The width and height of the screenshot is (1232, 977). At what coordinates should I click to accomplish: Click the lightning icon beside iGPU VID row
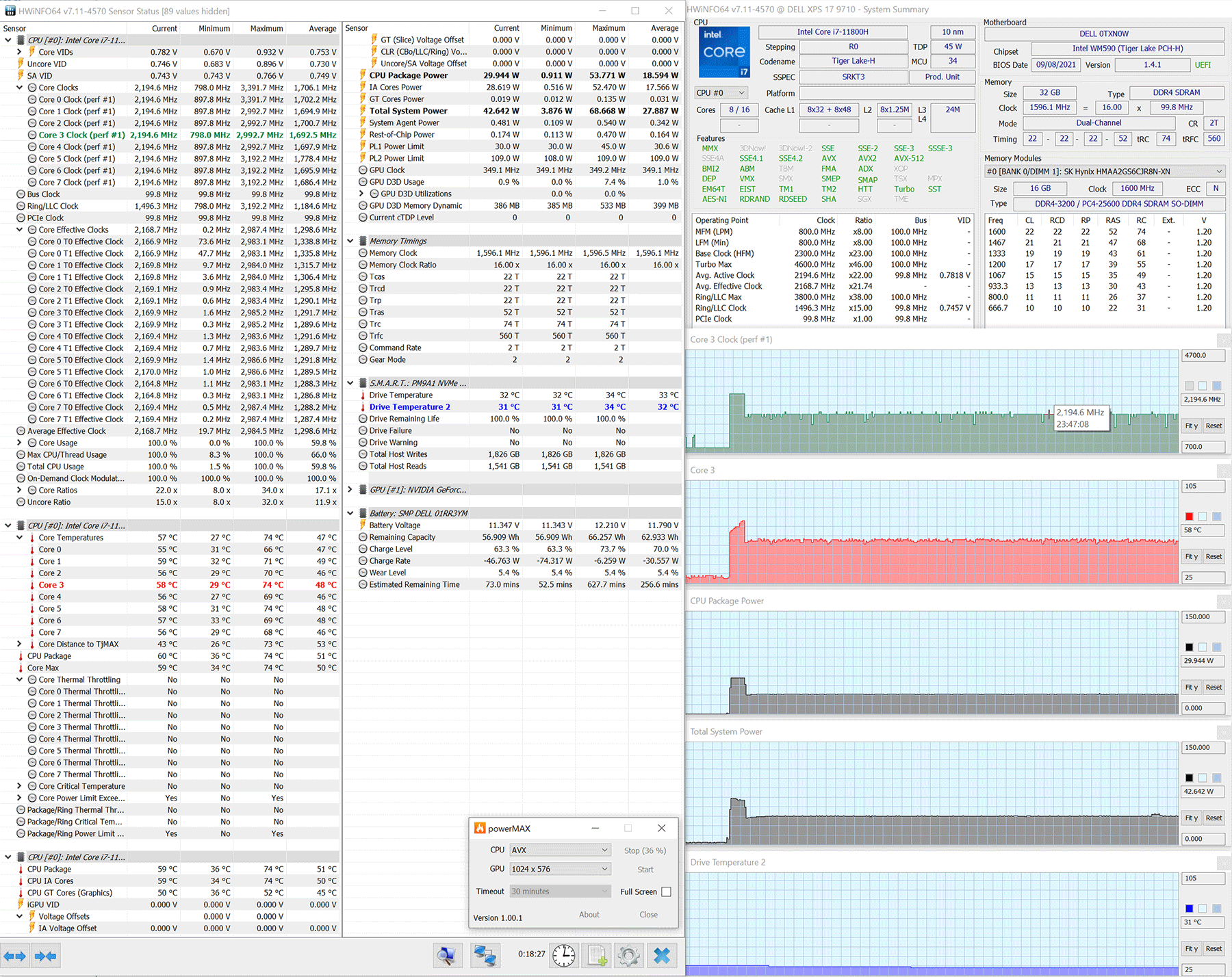(x=21, y=904)
